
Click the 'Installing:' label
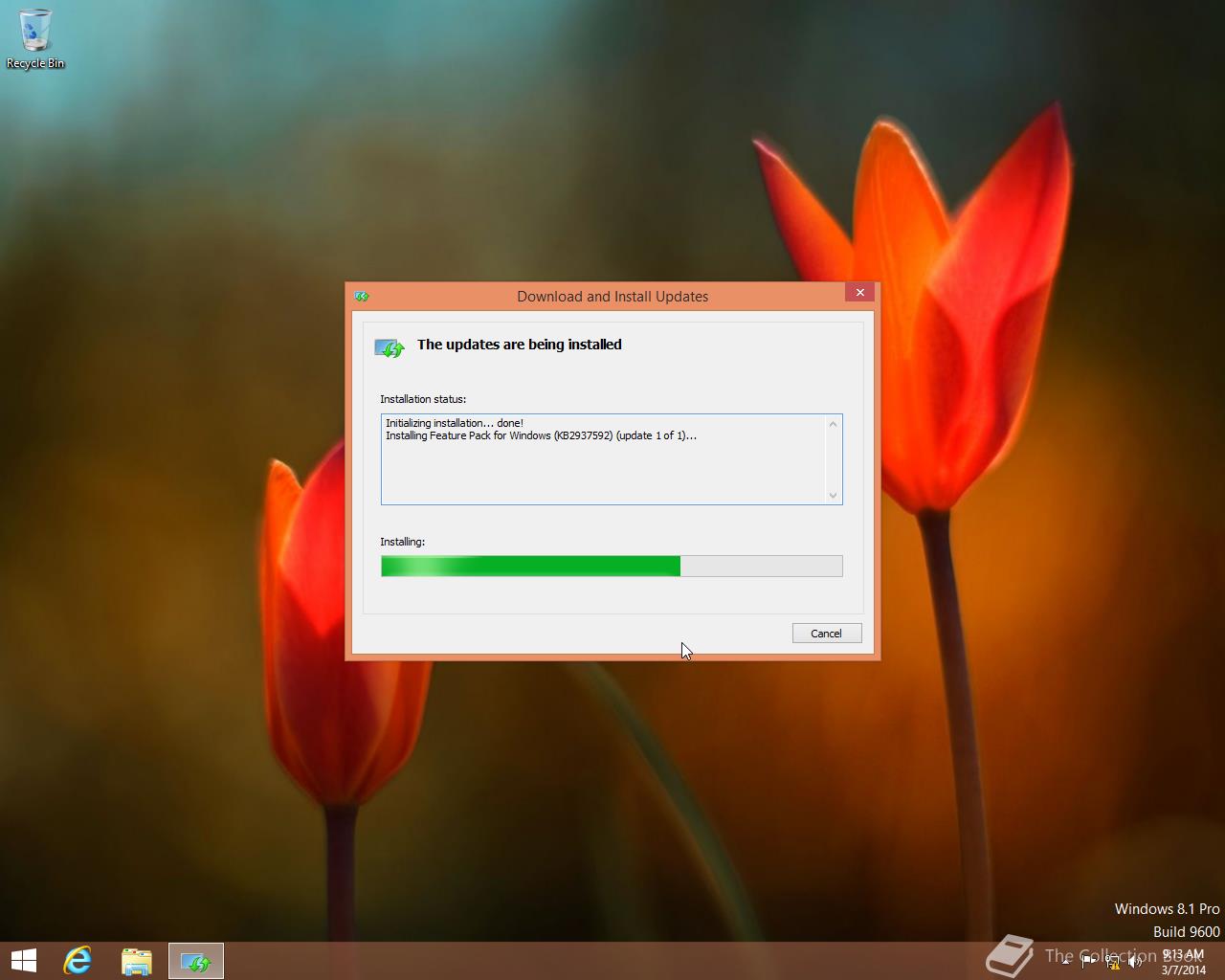tap(403, 542)
